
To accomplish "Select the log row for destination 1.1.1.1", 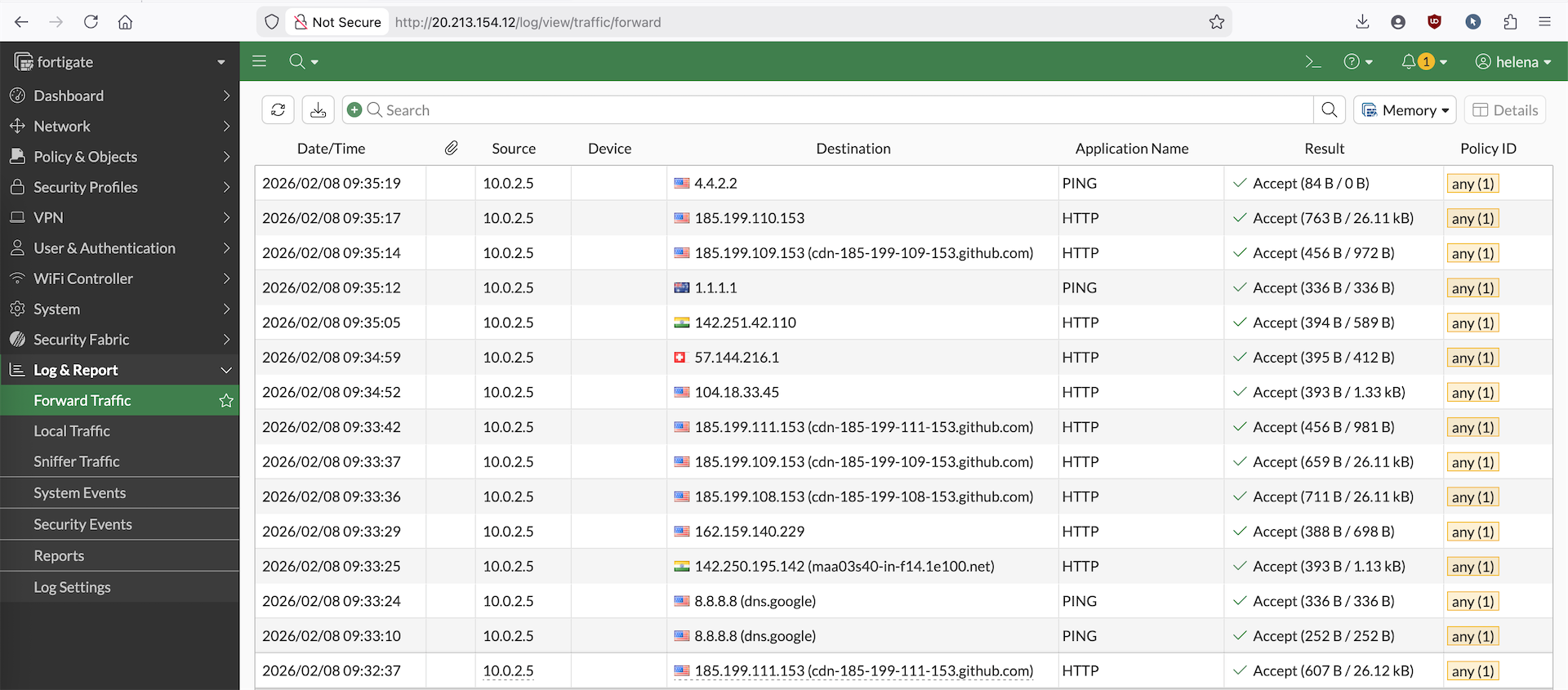I will click(x=853, y=288).
